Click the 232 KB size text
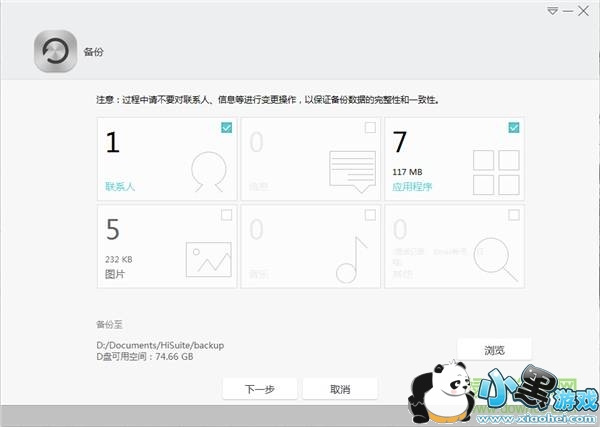The height and width of the screenshot is (427, 600). tap(119, 259)
